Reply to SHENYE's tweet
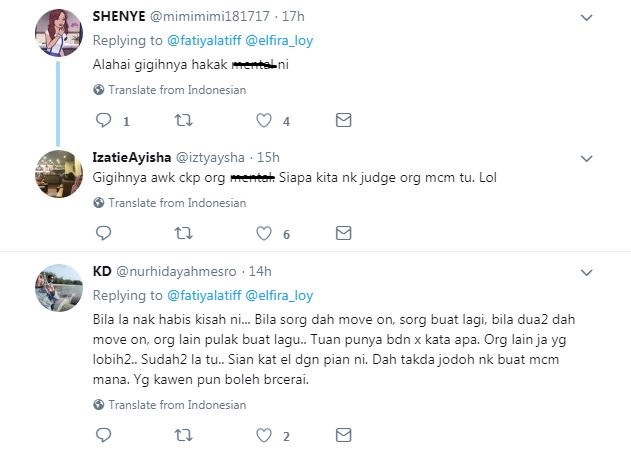631x452 pixels. [102, 121]
